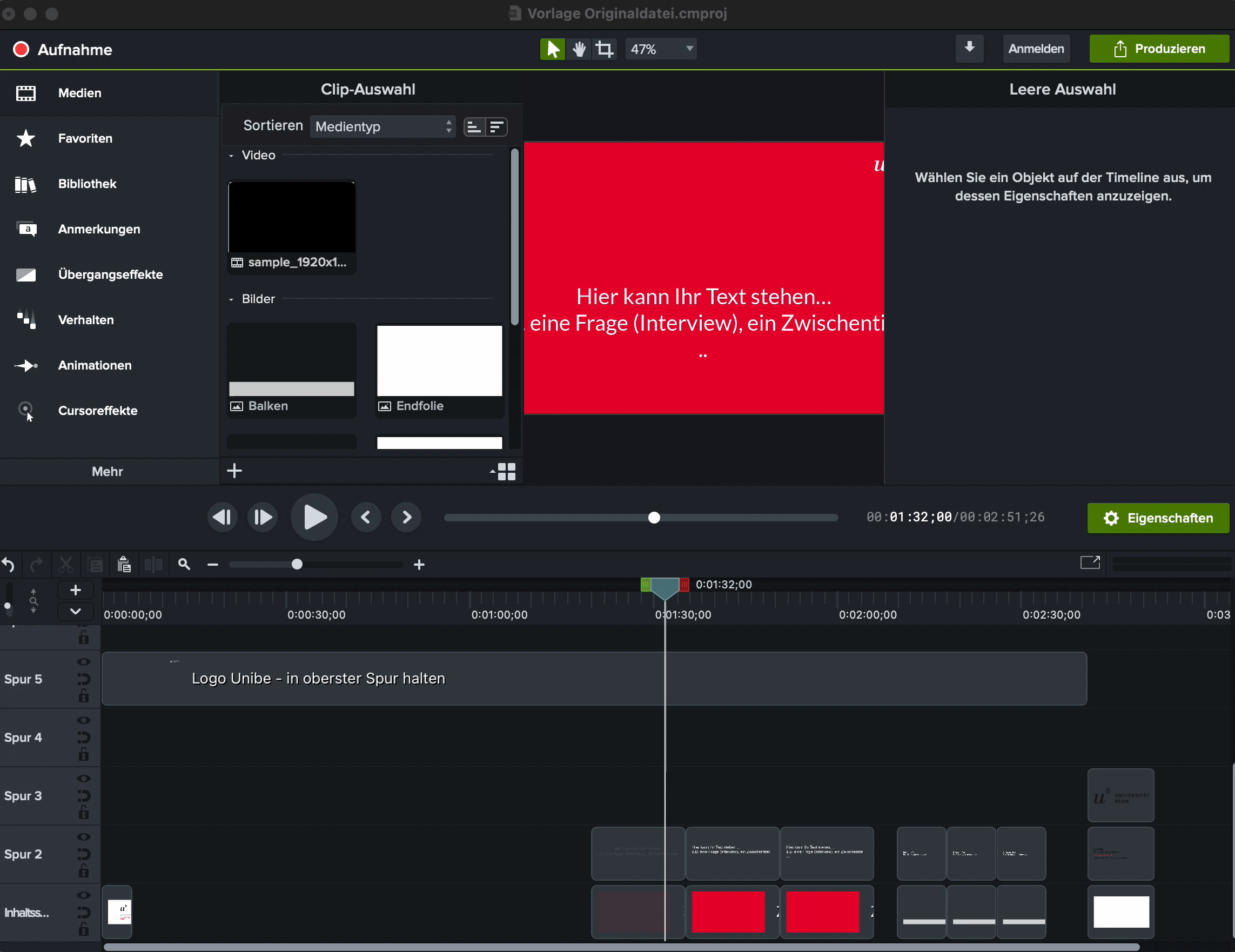Open the Übergangseffekte tab

(110, 274)
